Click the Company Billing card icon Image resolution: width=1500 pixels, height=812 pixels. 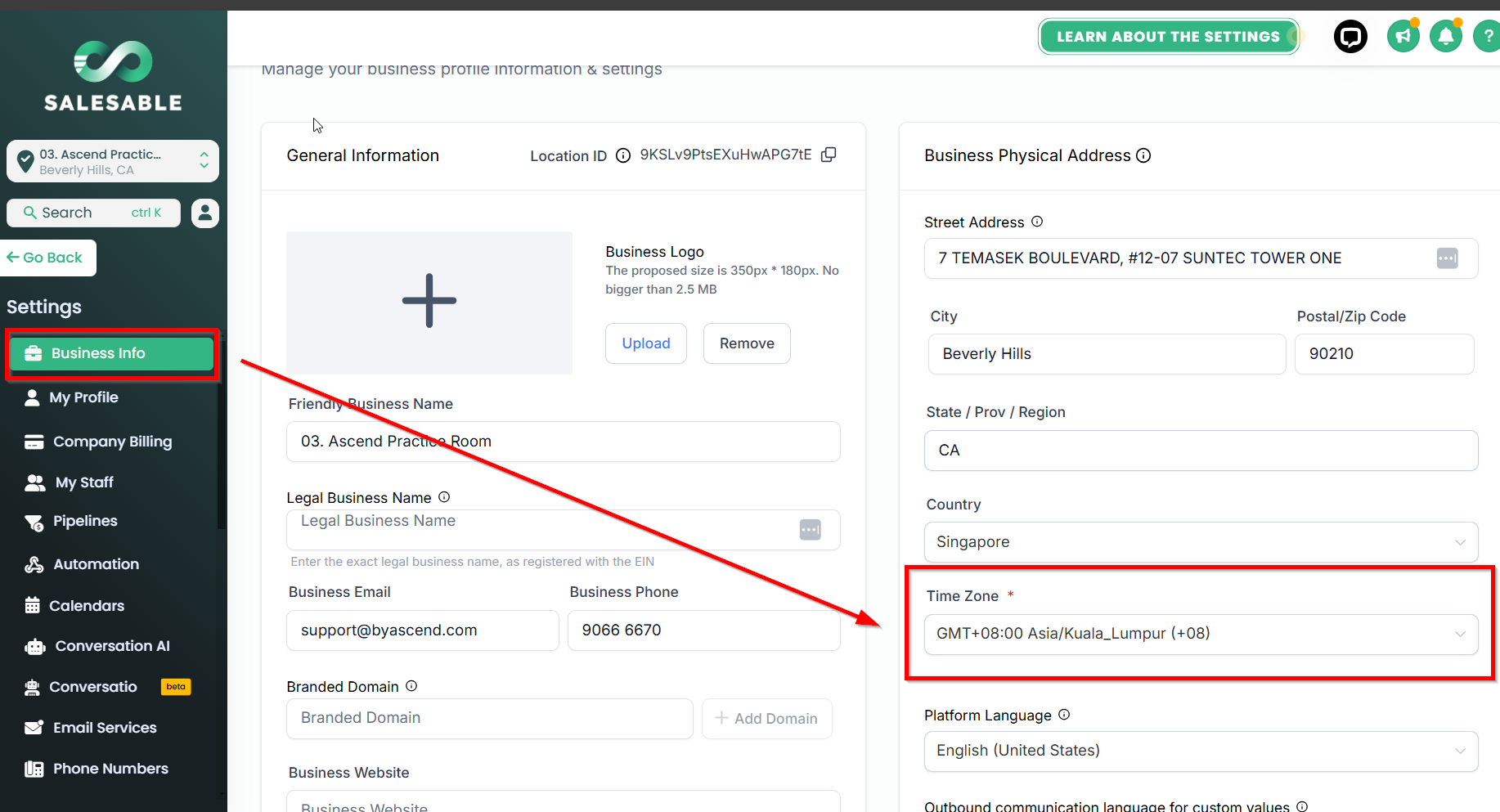(x=34, y=442)
